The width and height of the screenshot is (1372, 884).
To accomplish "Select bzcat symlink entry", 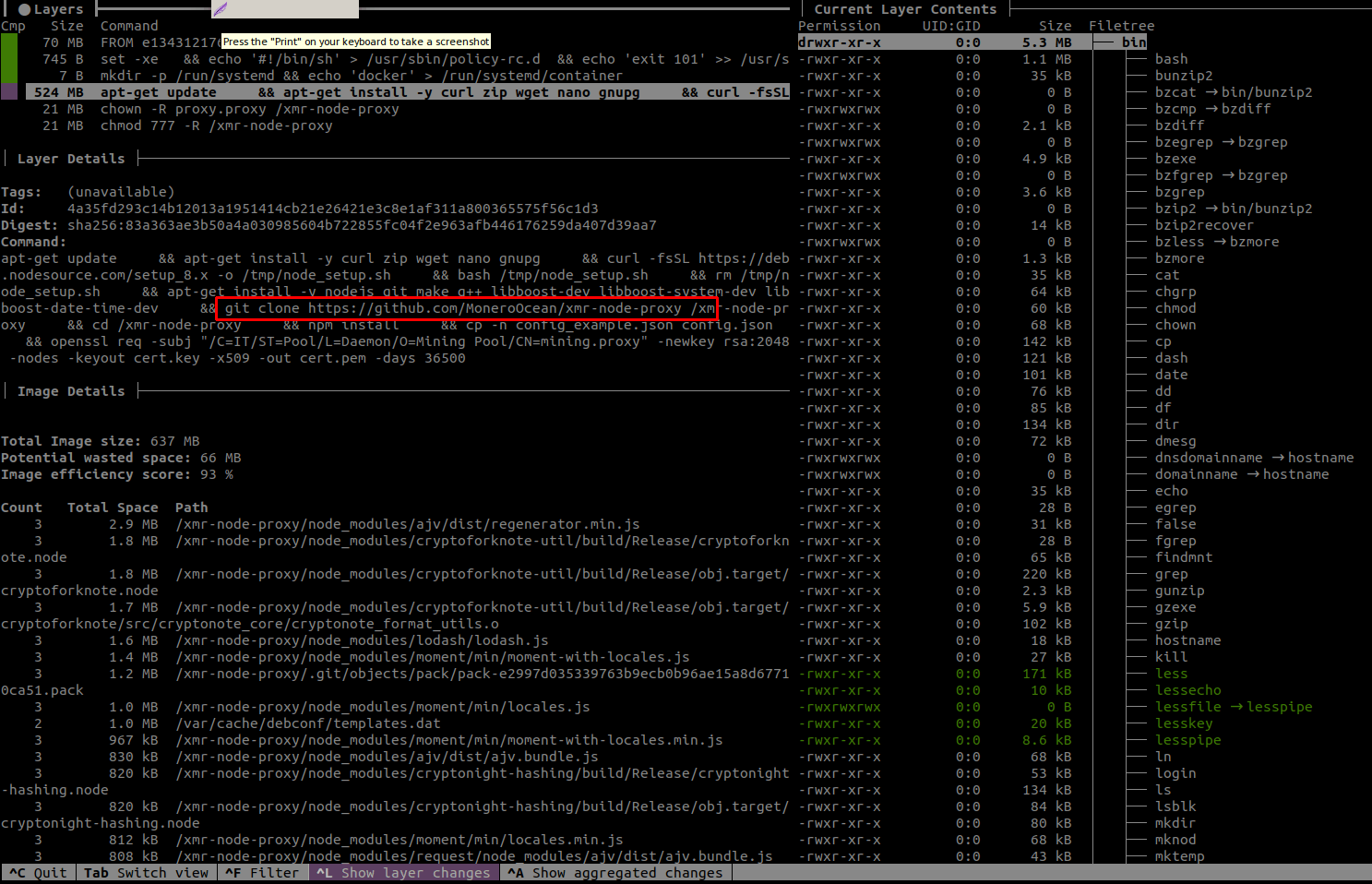I will (x=1234, y=92).
